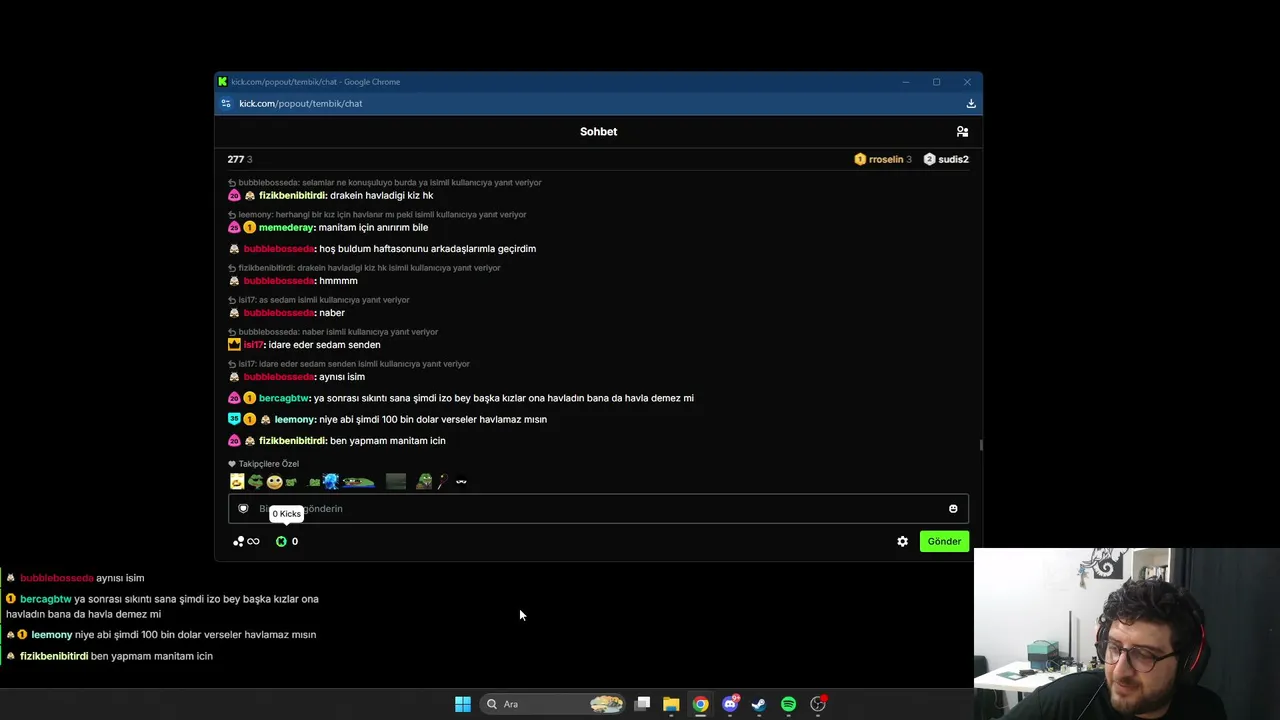Screen dimensions: 1280x720
Task: Insert the dark gray square emote
Action: coord(396,482)
